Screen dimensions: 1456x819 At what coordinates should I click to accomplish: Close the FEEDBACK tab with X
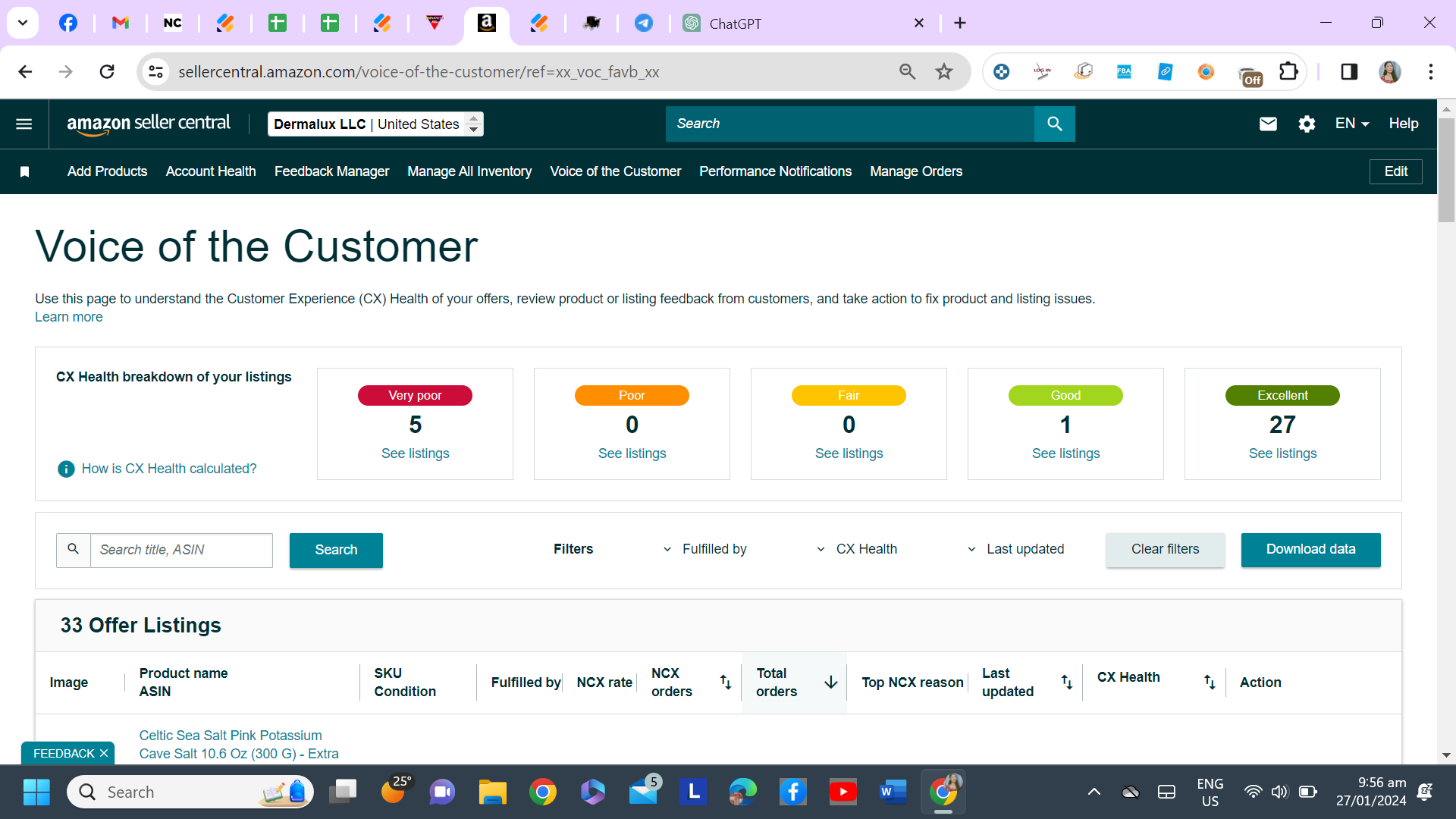pyautogui.click(x=104, y=753)
